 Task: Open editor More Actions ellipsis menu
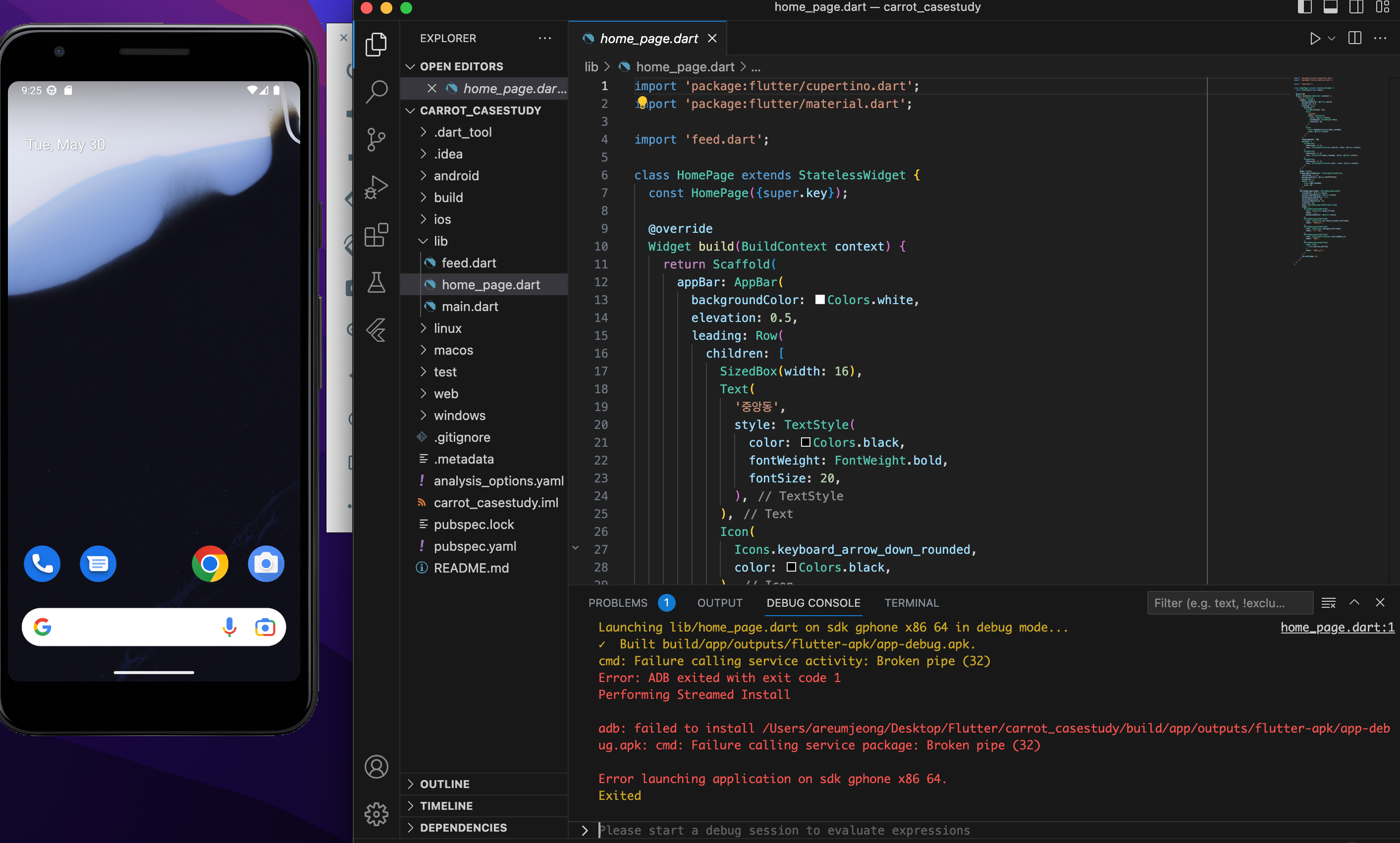click(1380, 39)
